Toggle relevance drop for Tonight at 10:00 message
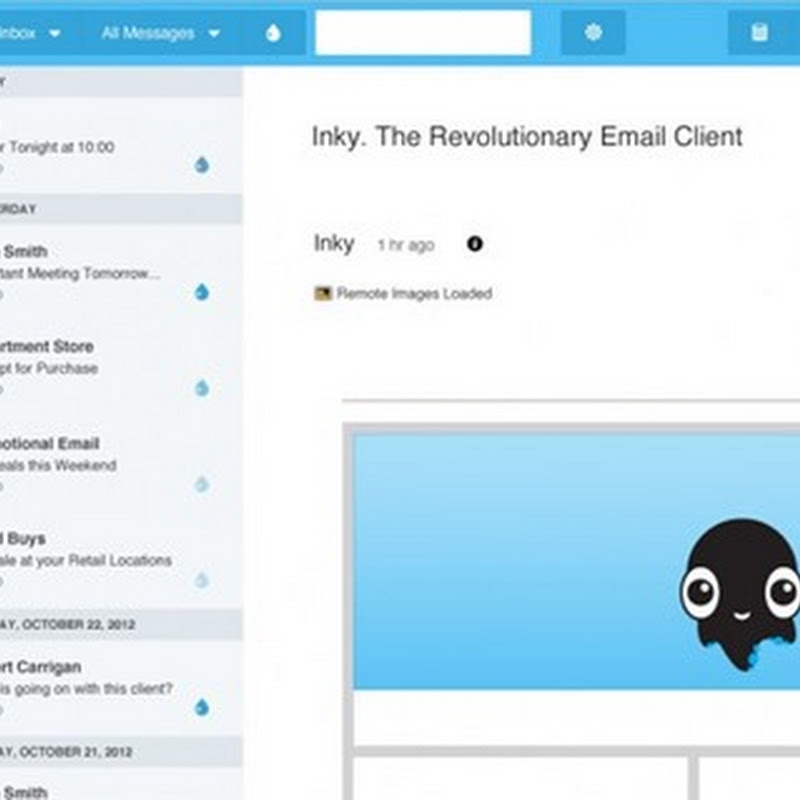 point(202,165)
